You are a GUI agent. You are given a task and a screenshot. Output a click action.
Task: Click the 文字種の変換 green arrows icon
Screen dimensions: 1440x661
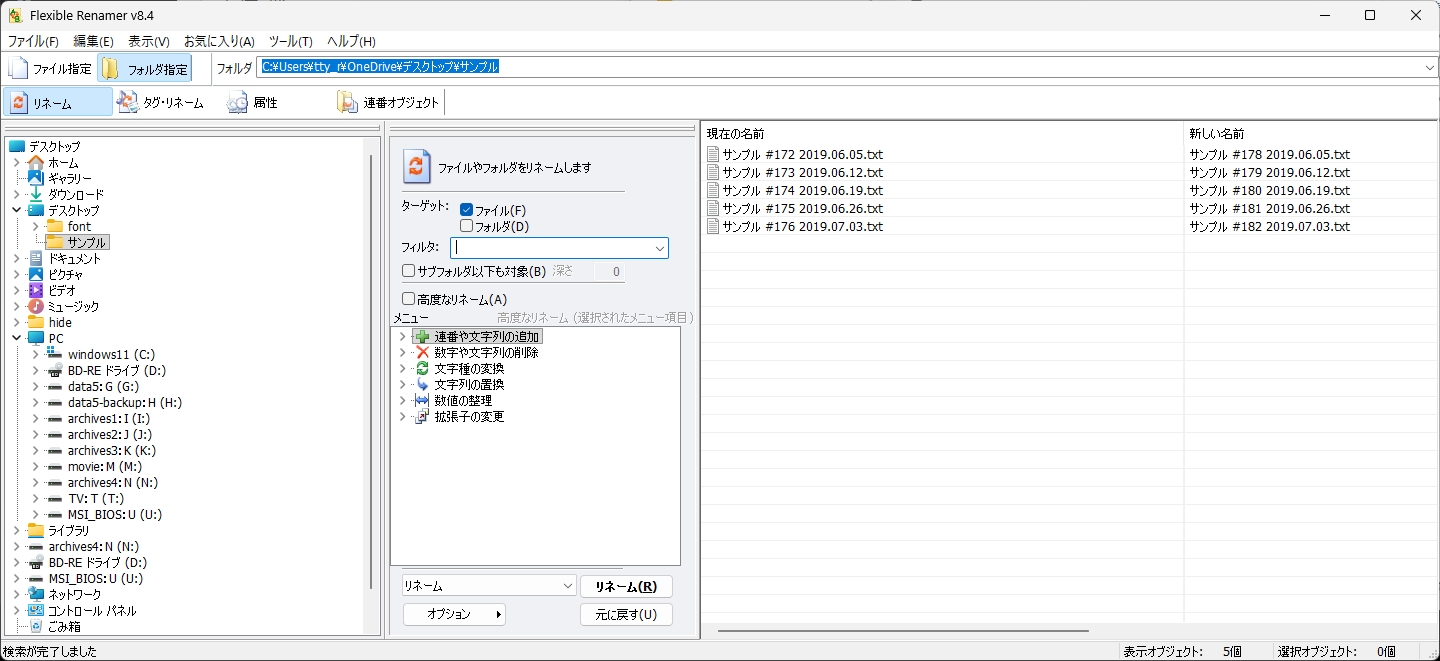click(x=422, y=369)
